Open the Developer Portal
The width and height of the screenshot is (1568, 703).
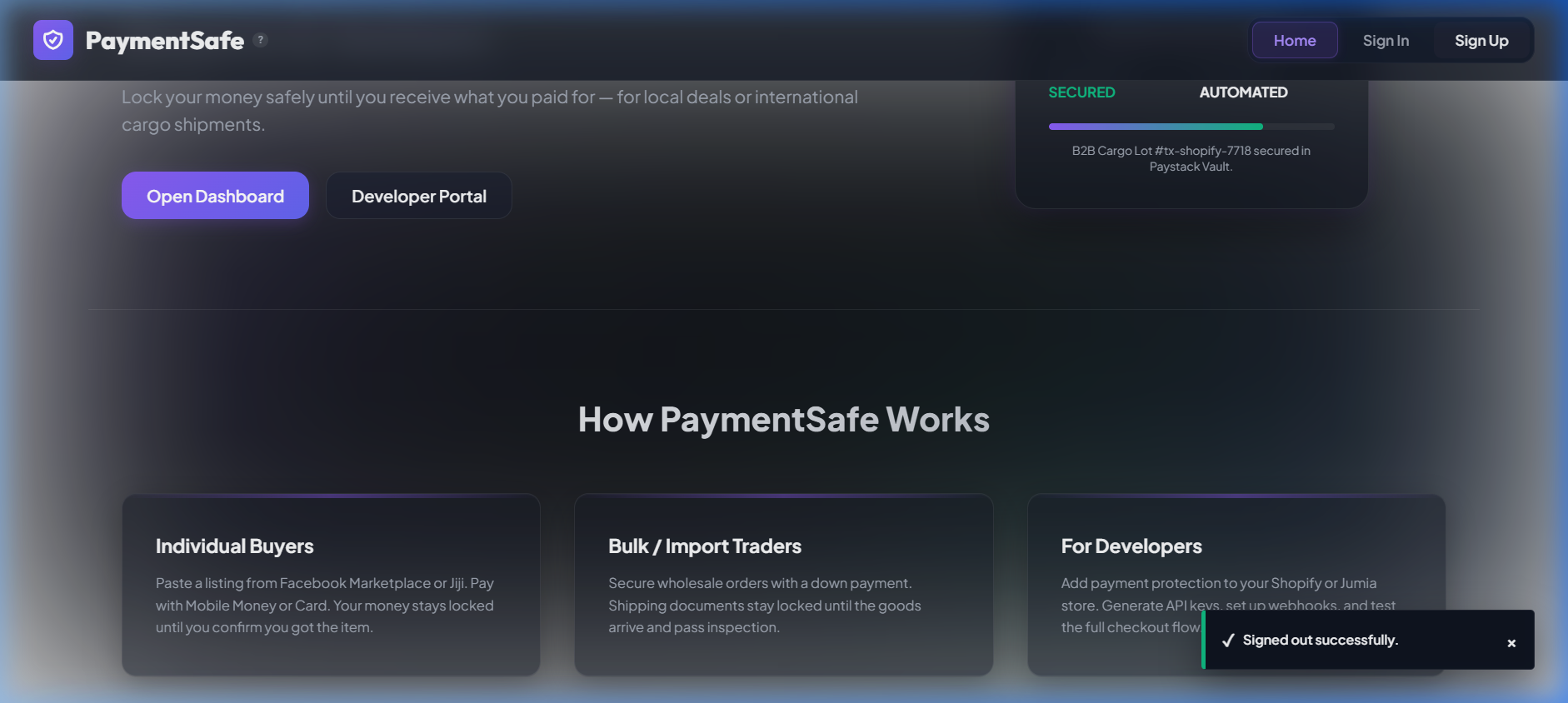419,196
